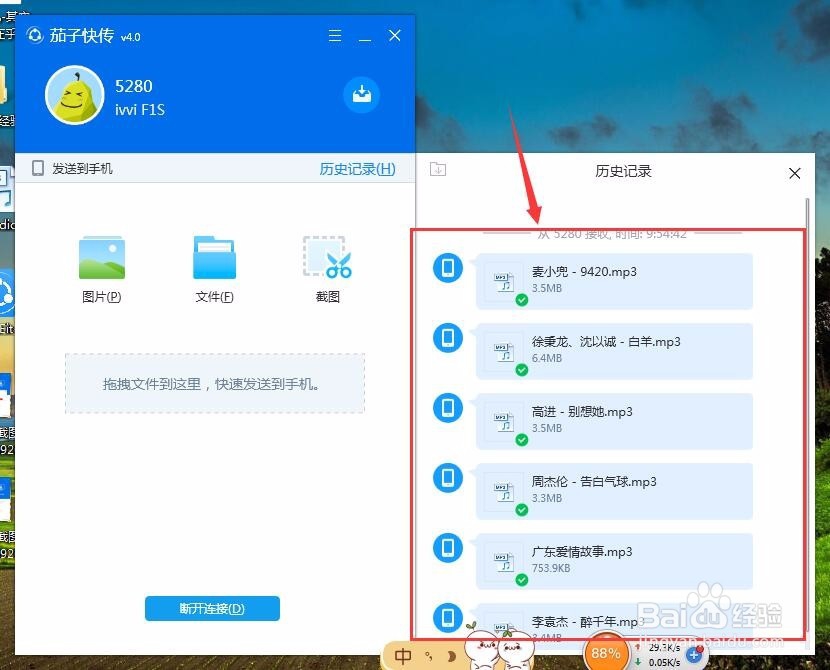Close the 历史记录 panel with its X
This screenshot has width=830, height=670.
[x=794, y=172]
